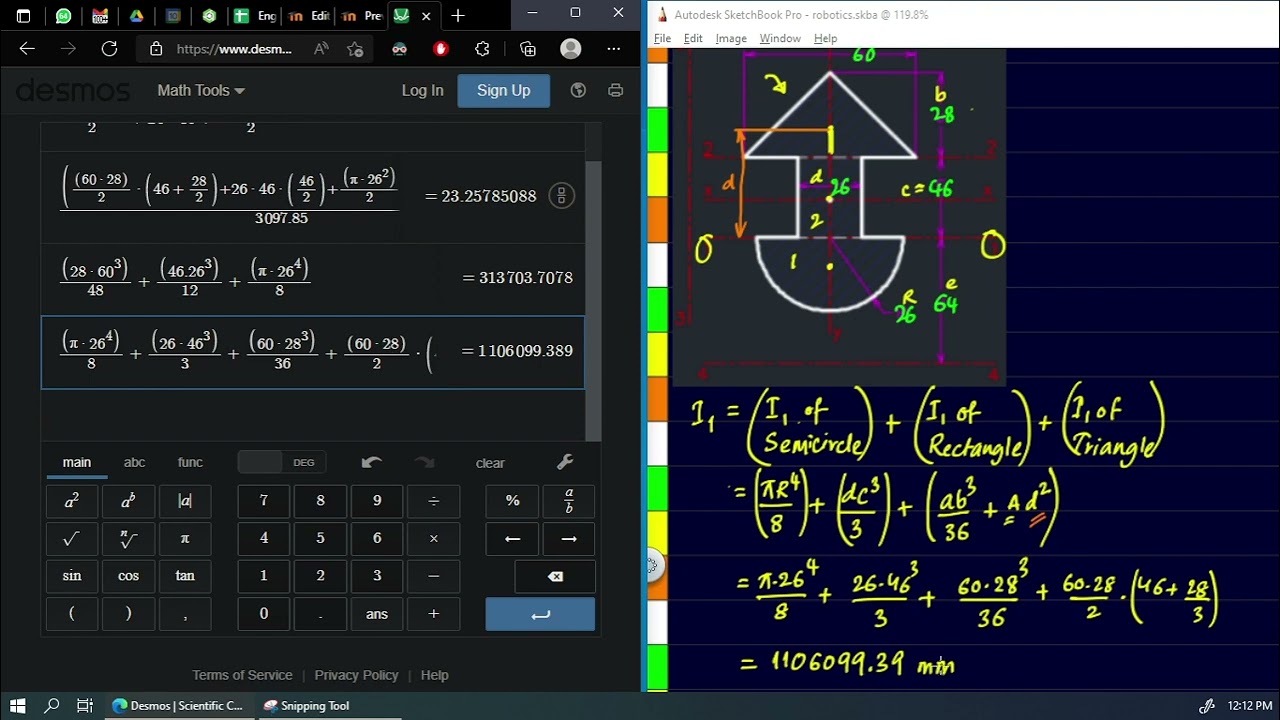Screen dimensions: 1280x720
Task: Switch to the WhatsApp pinned tab
Action: click(64, 16)
